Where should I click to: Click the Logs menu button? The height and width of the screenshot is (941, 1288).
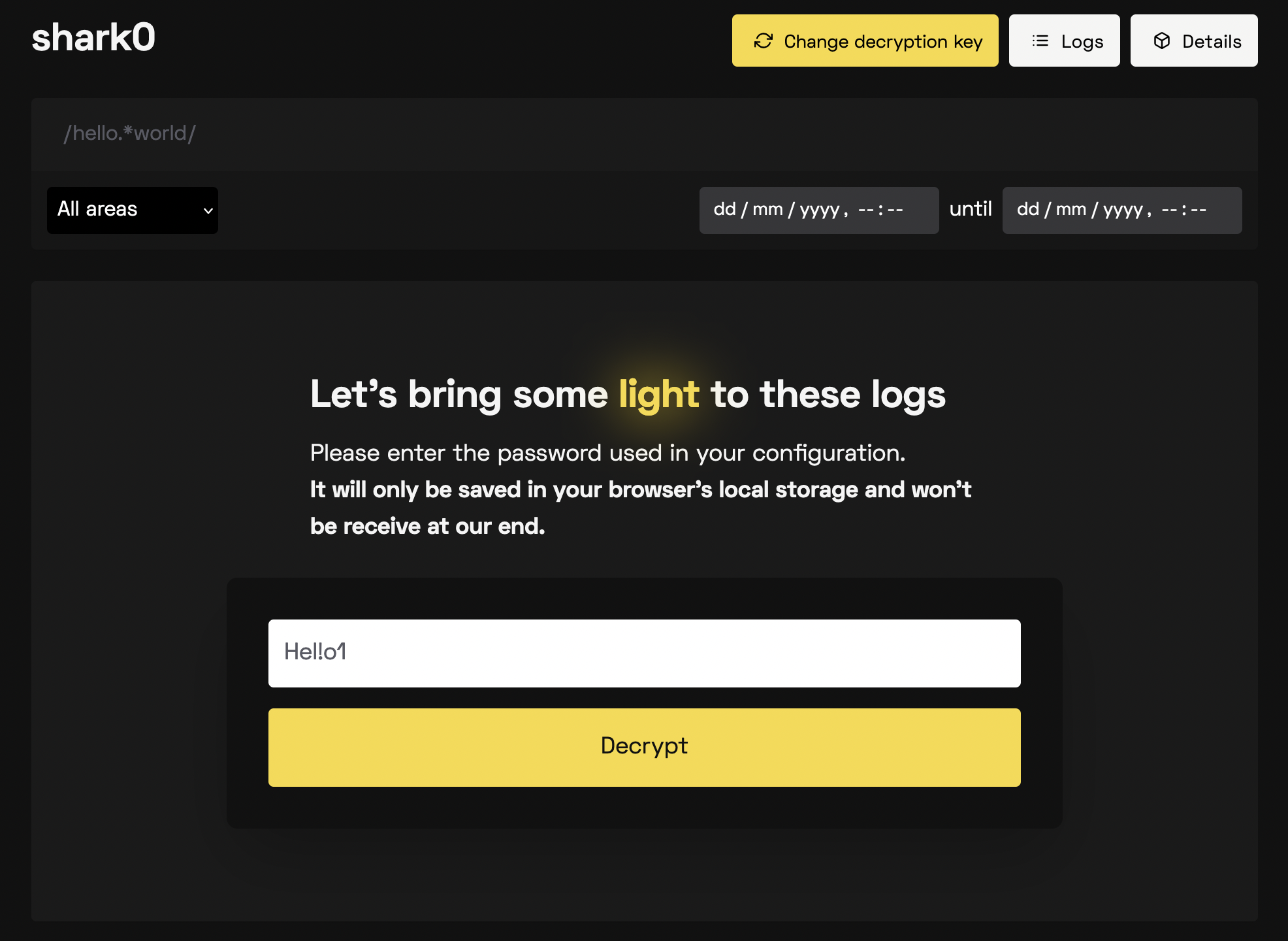(1065, 41)
